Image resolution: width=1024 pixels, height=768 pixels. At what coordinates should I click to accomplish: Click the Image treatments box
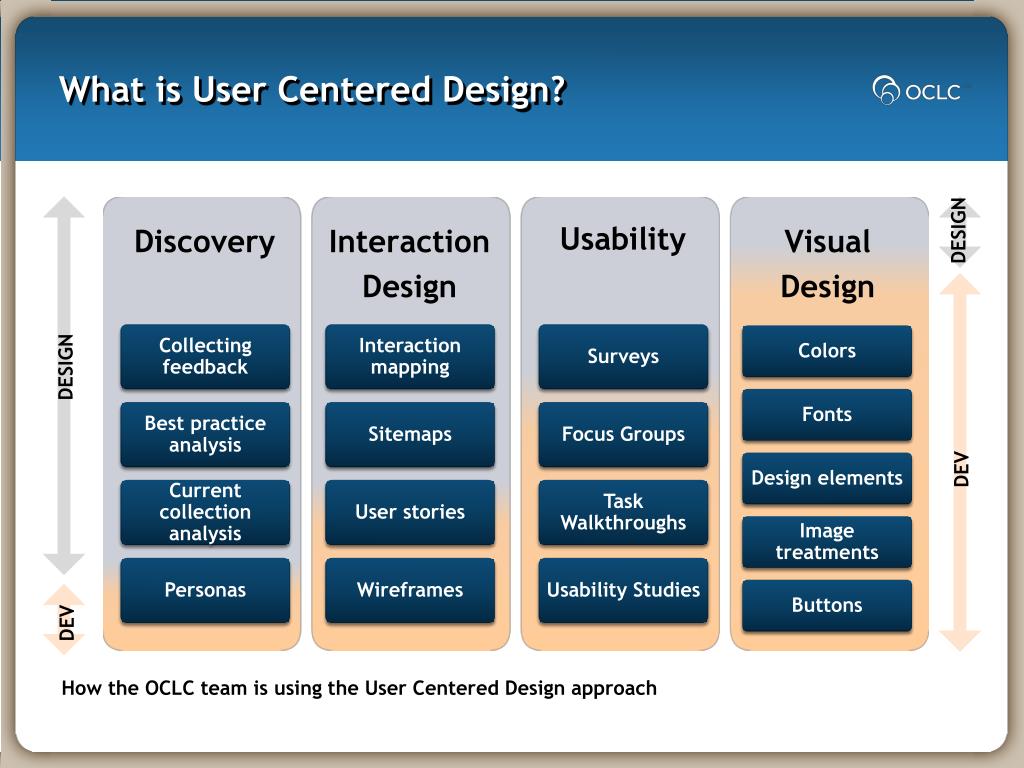click(x=827, y=542)
